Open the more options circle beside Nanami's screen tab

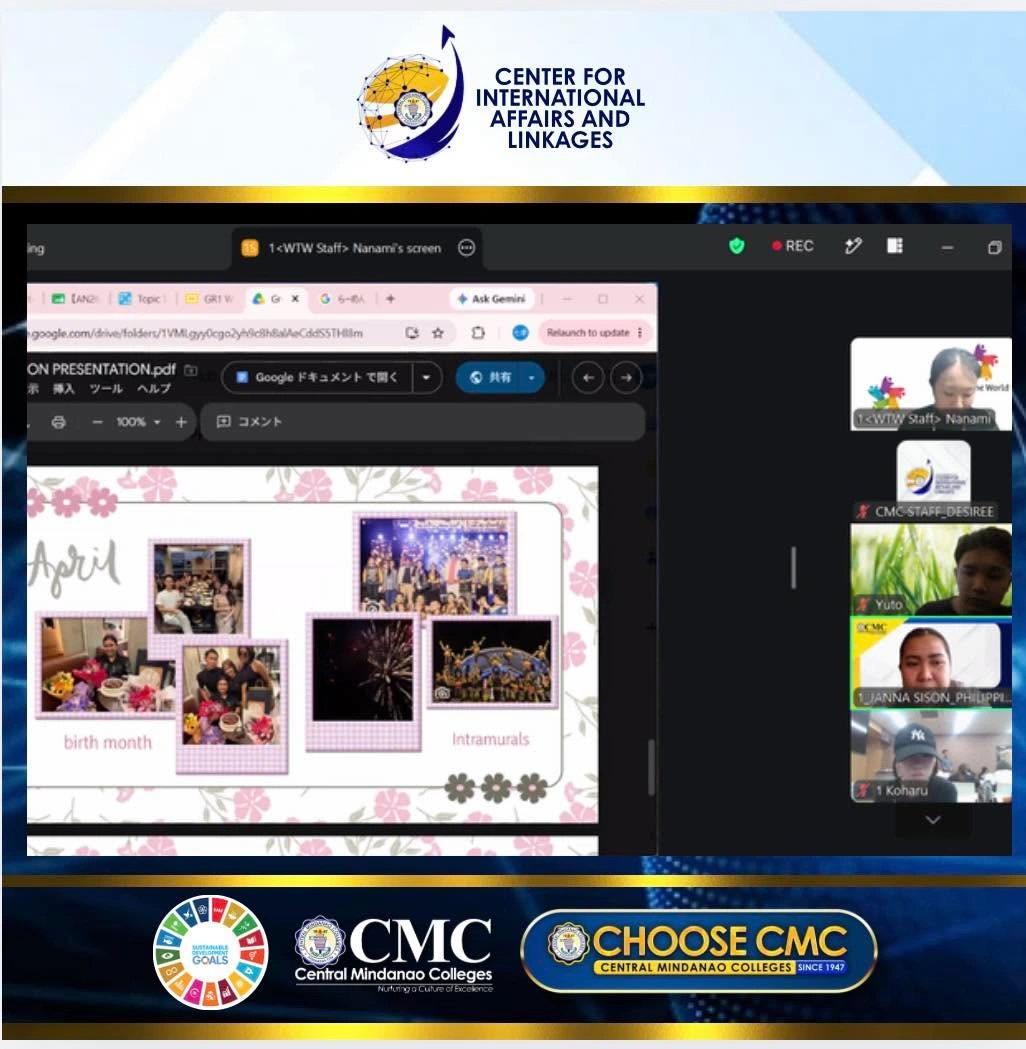click(466, 248)
